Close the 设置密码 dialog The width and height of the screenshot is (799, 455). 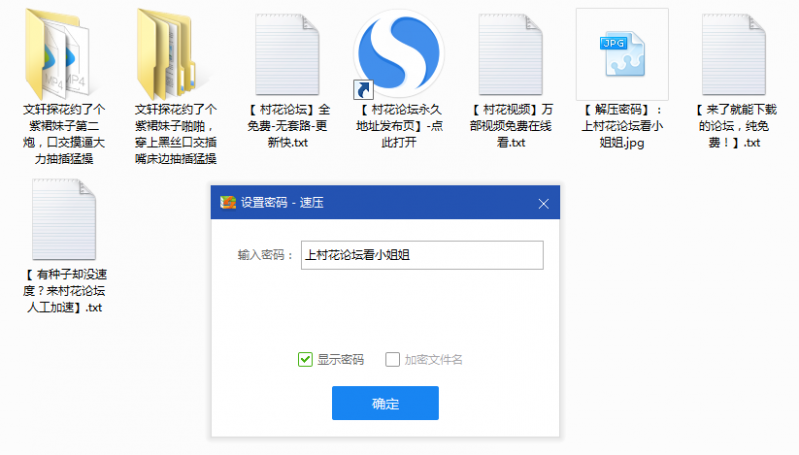coord(544,203)
